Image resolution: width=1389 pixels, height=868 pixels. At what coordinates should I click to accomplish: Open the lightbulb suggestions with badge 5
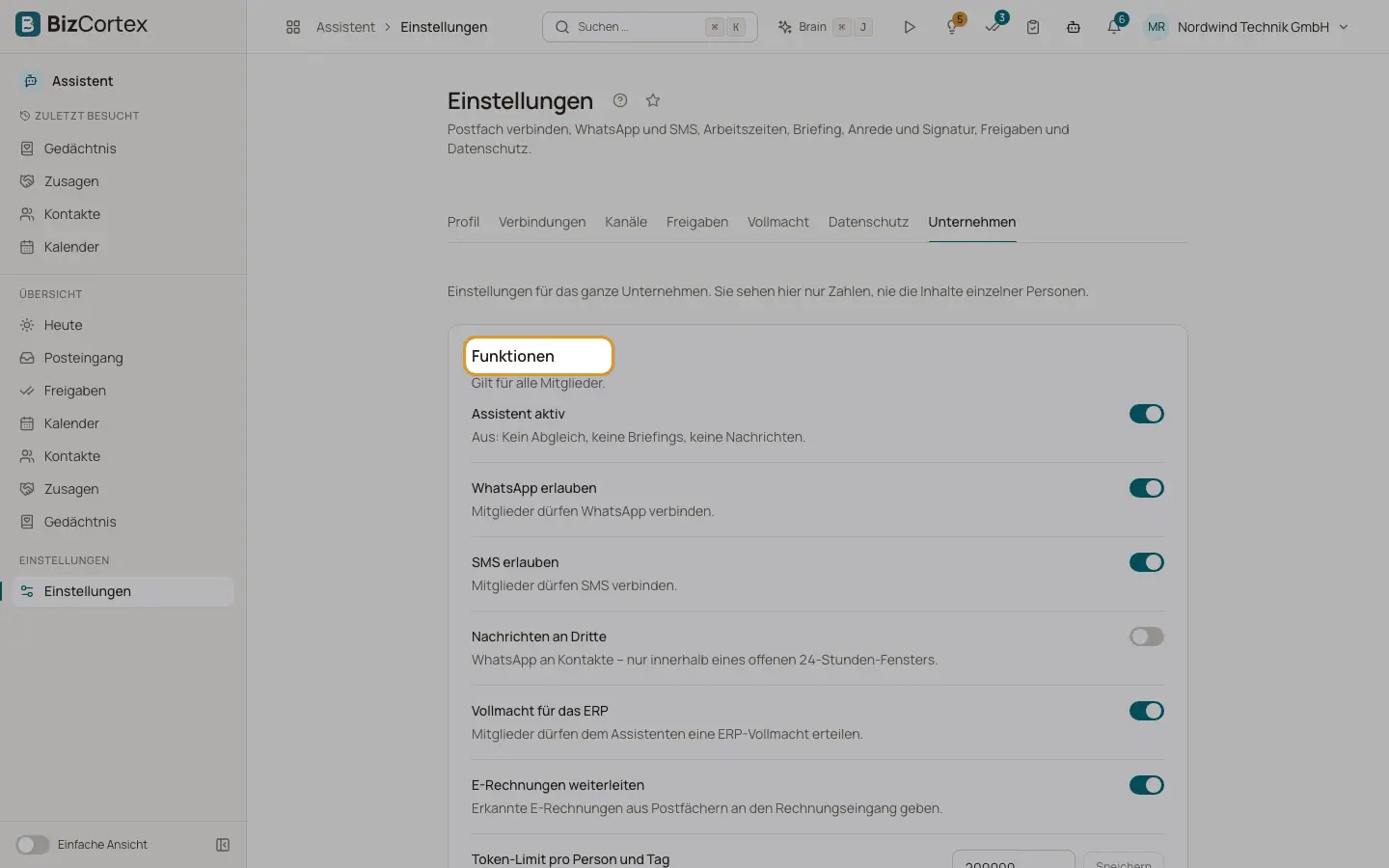click(953, 26)
